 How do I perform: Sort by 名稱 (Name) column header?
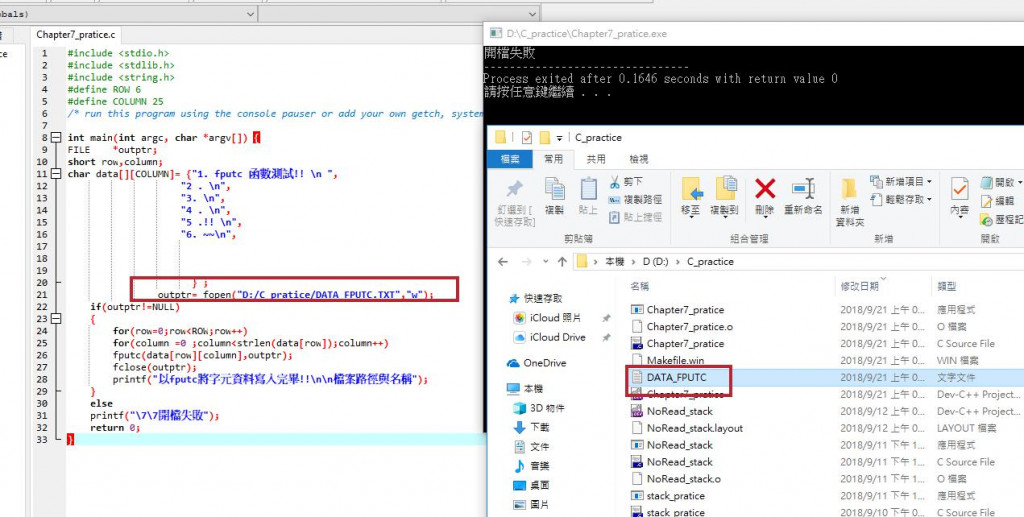click(639, 286)
